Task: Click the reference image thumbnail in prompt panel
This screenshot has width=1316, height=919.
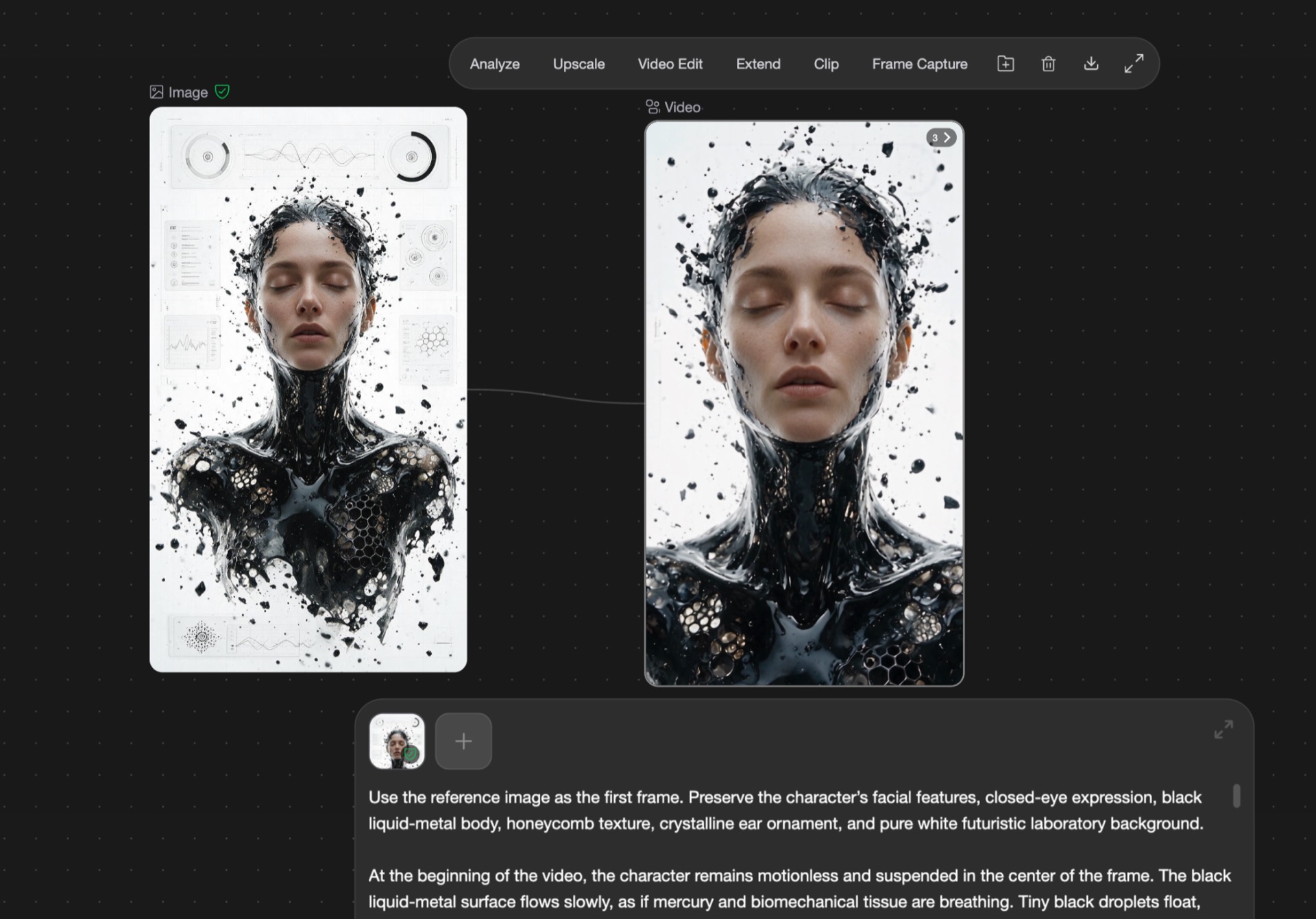Action: click(397, 741)
